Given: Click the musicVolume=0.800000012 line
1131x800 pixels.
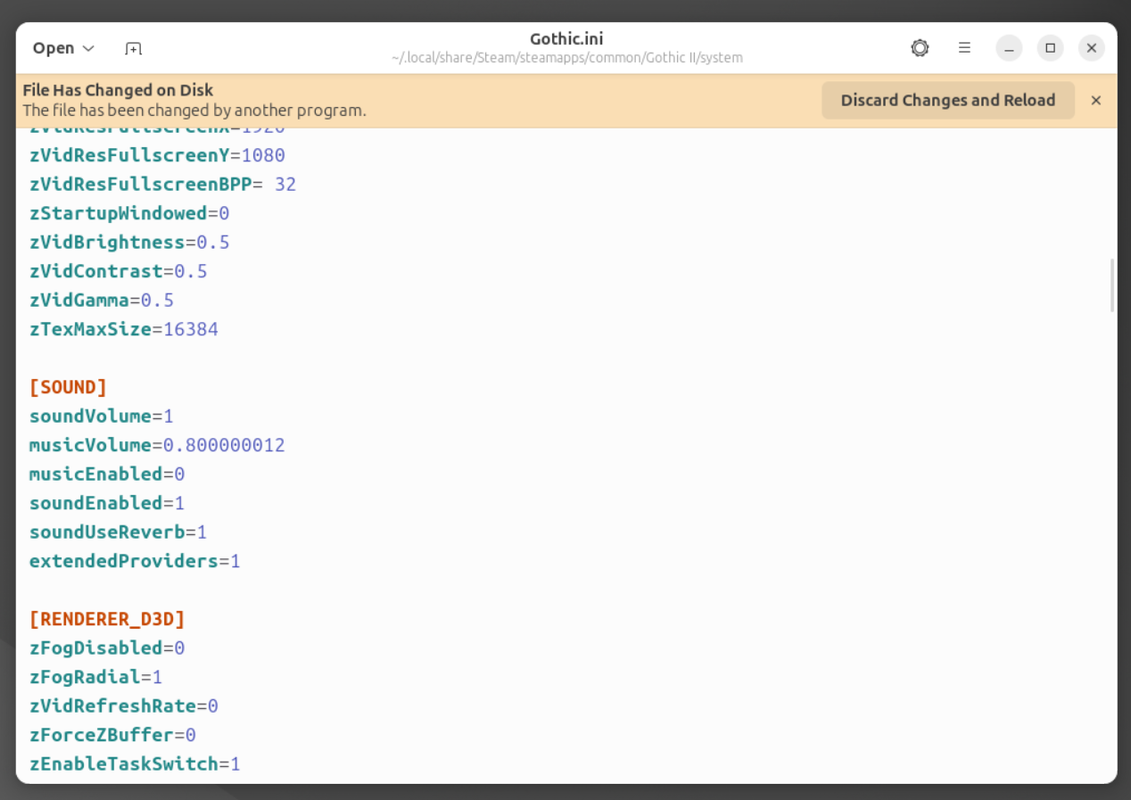Looking at the screenshot, I should click(x=157, y=445).
